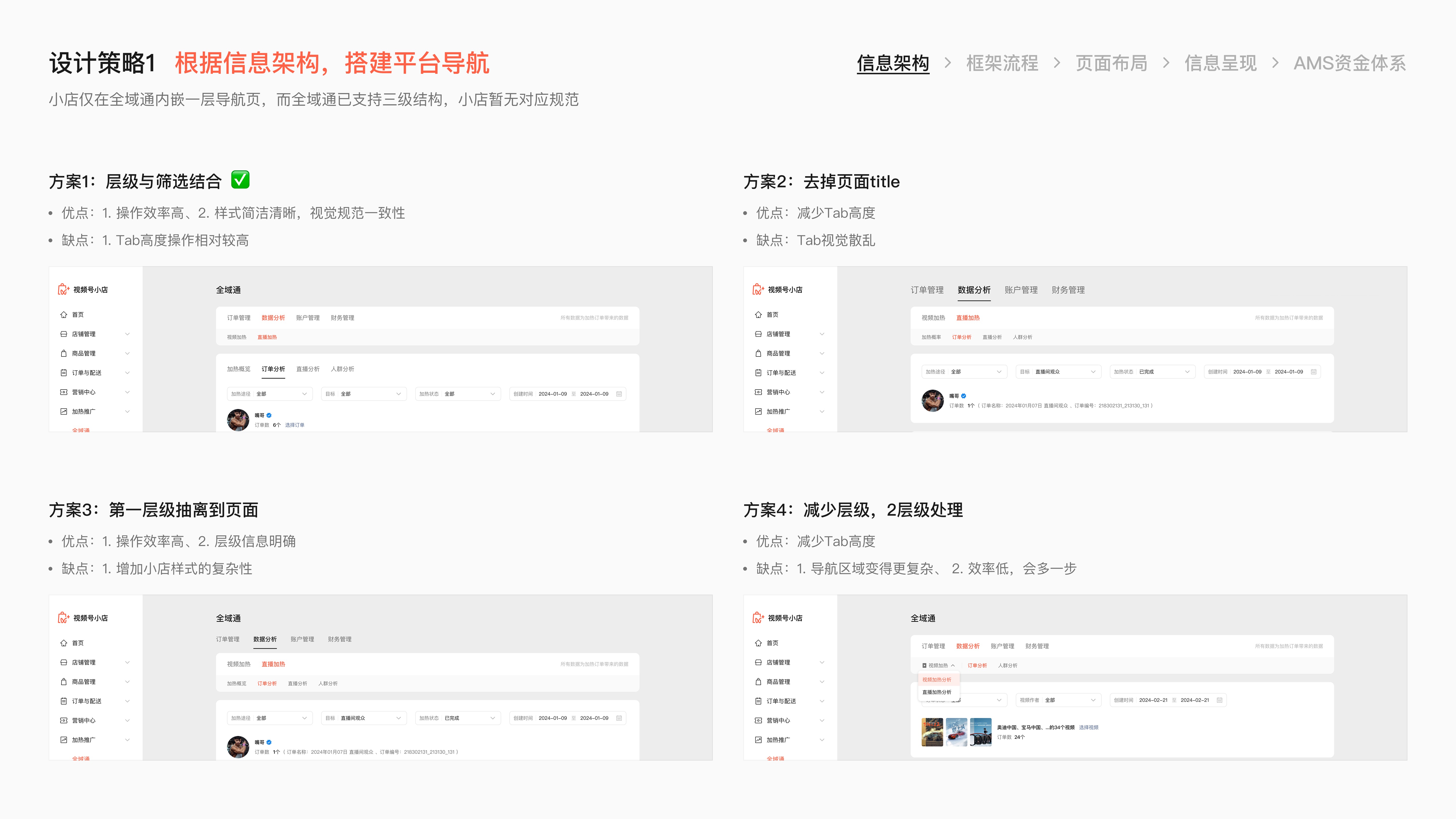
Task: Click the 嘴哥 avatar in 方案2
Action: click(932, 401)
